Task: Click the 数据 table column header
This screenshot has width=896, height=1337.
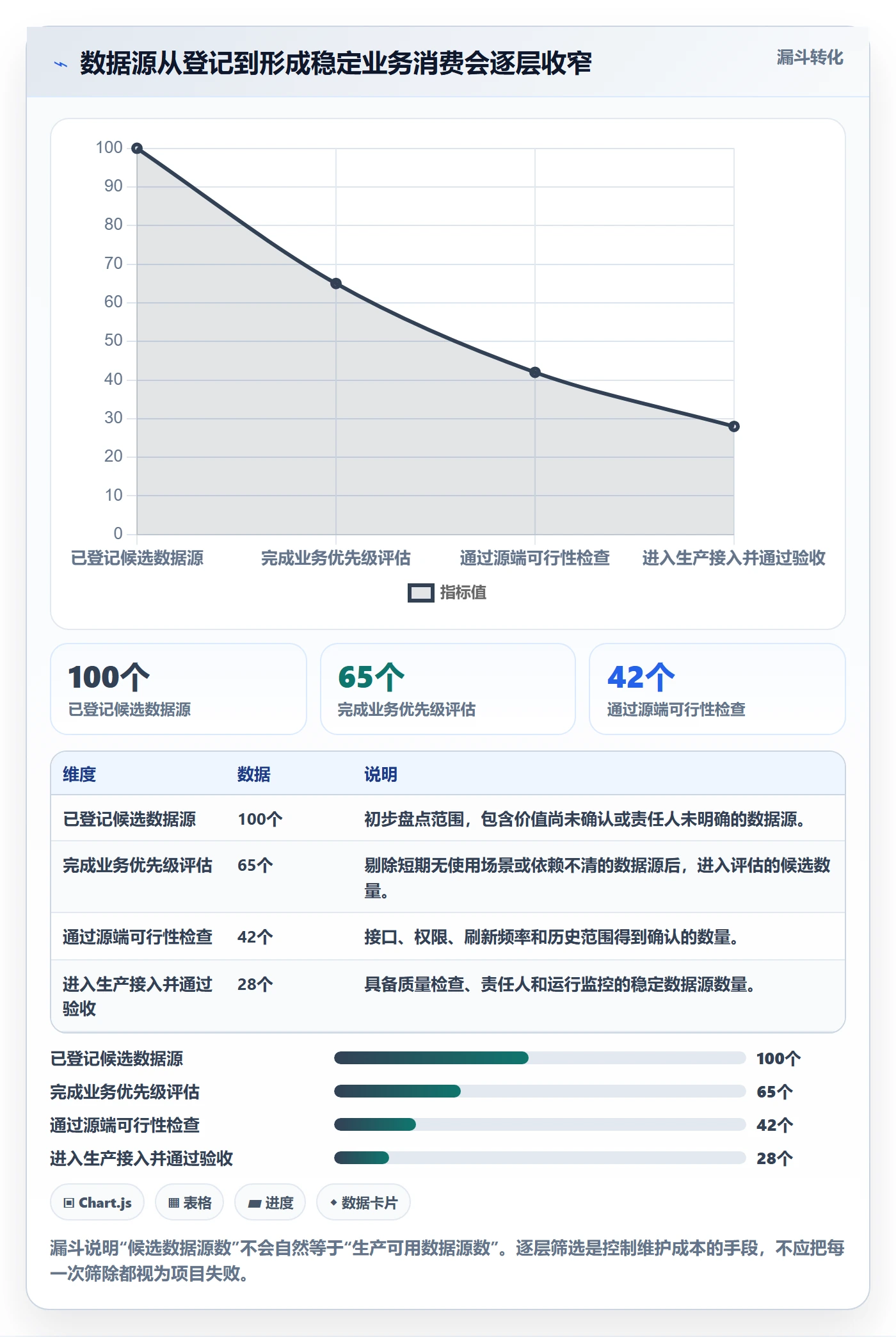Action: (254, 774)
